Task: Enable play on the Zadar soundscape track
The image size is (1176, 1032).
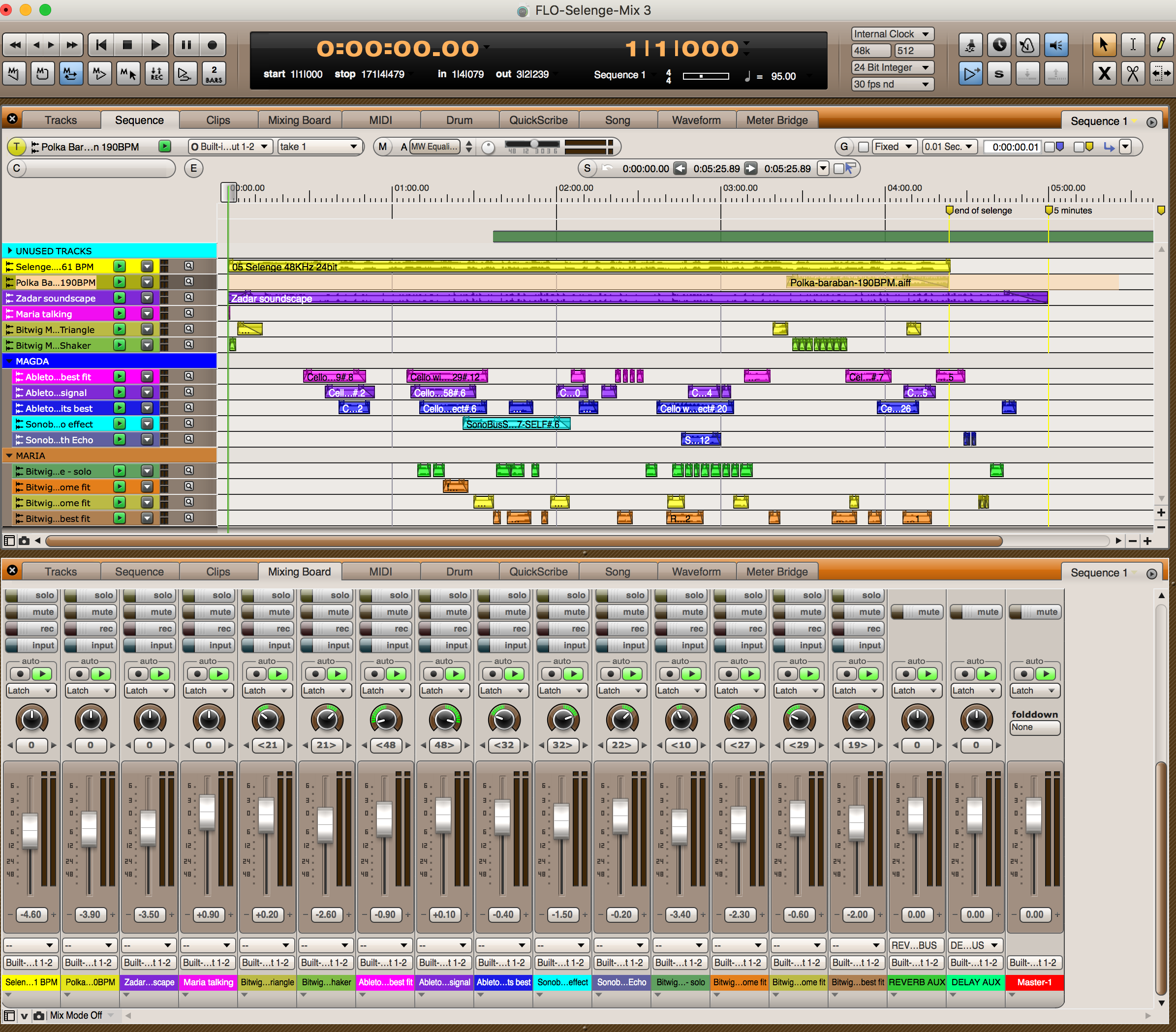Action: pos(119,298)
